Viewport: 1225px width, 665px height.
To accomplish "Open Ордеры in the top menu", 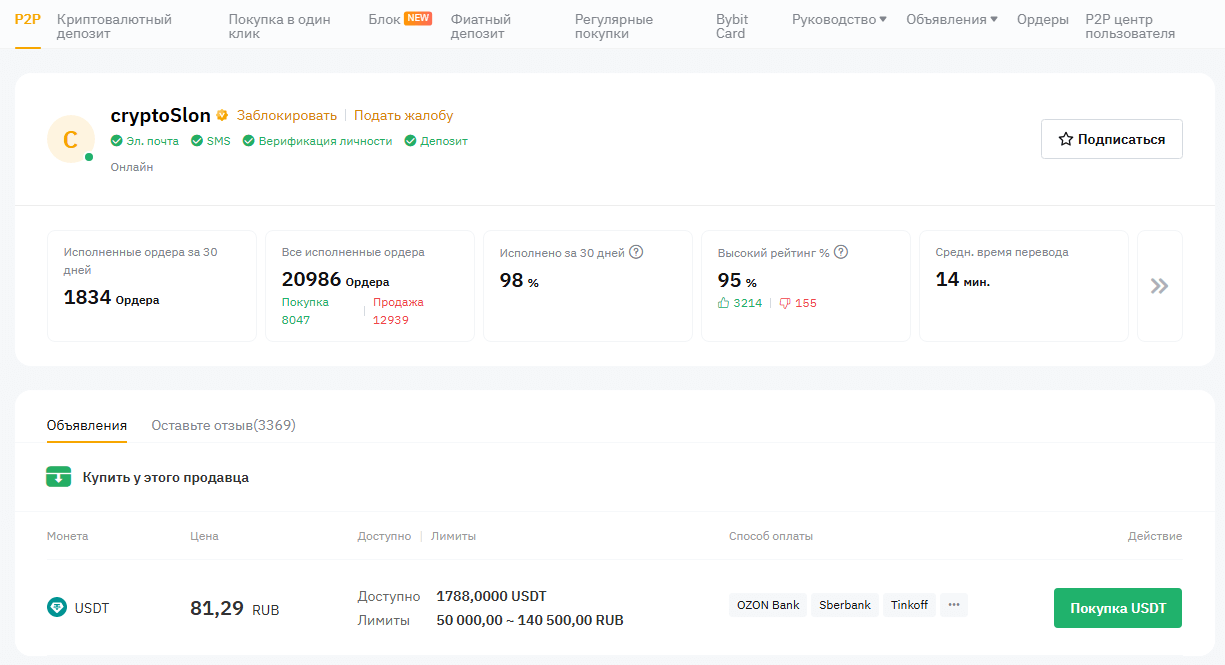I will (x=1042, y=19).
